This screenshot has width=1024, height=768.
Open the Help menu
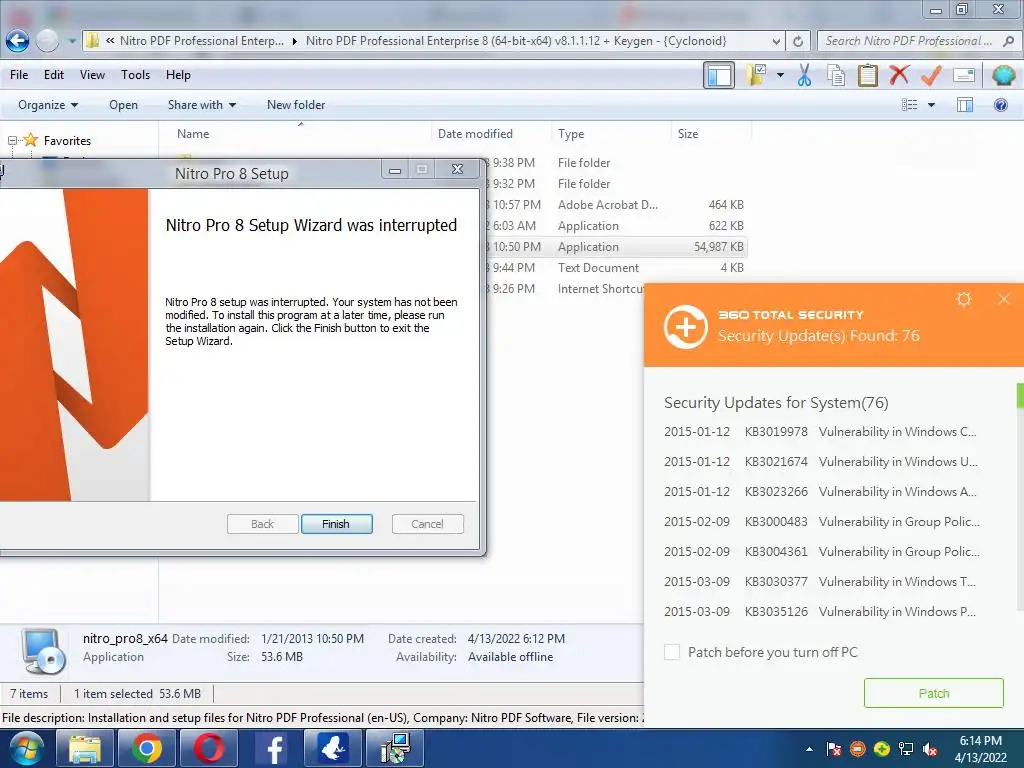[x=178, y=75]
